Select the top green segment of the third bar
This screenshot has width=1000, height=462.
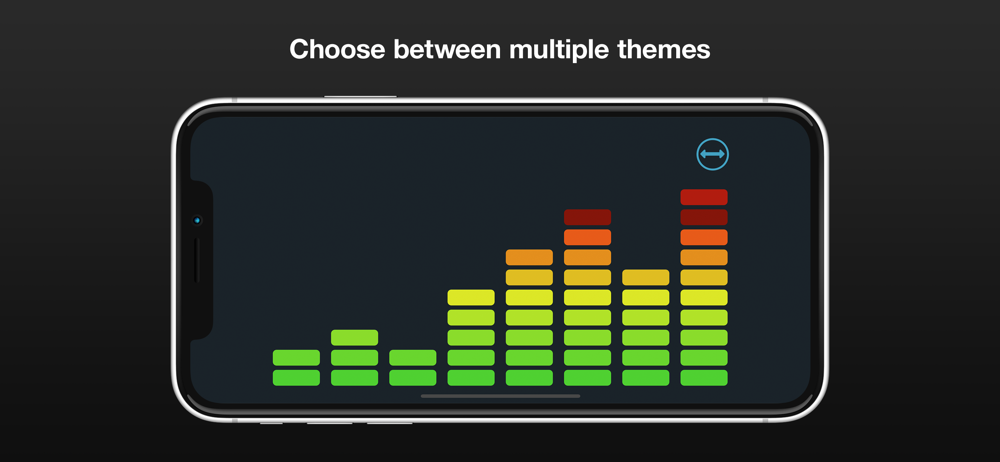(x=412, y=357)
